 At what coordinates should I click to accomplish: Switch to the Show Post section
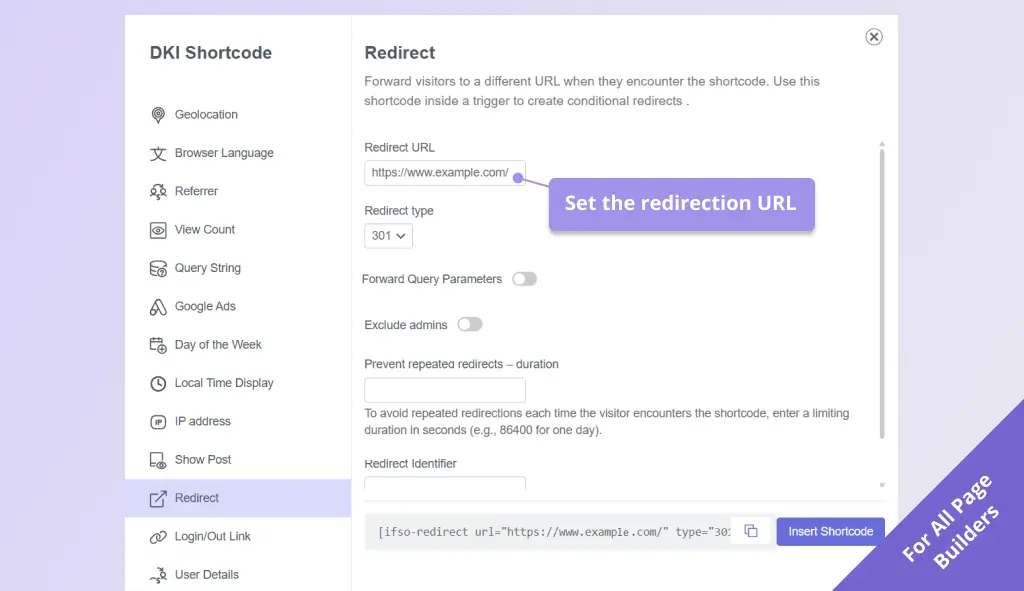tap(203, 459)
